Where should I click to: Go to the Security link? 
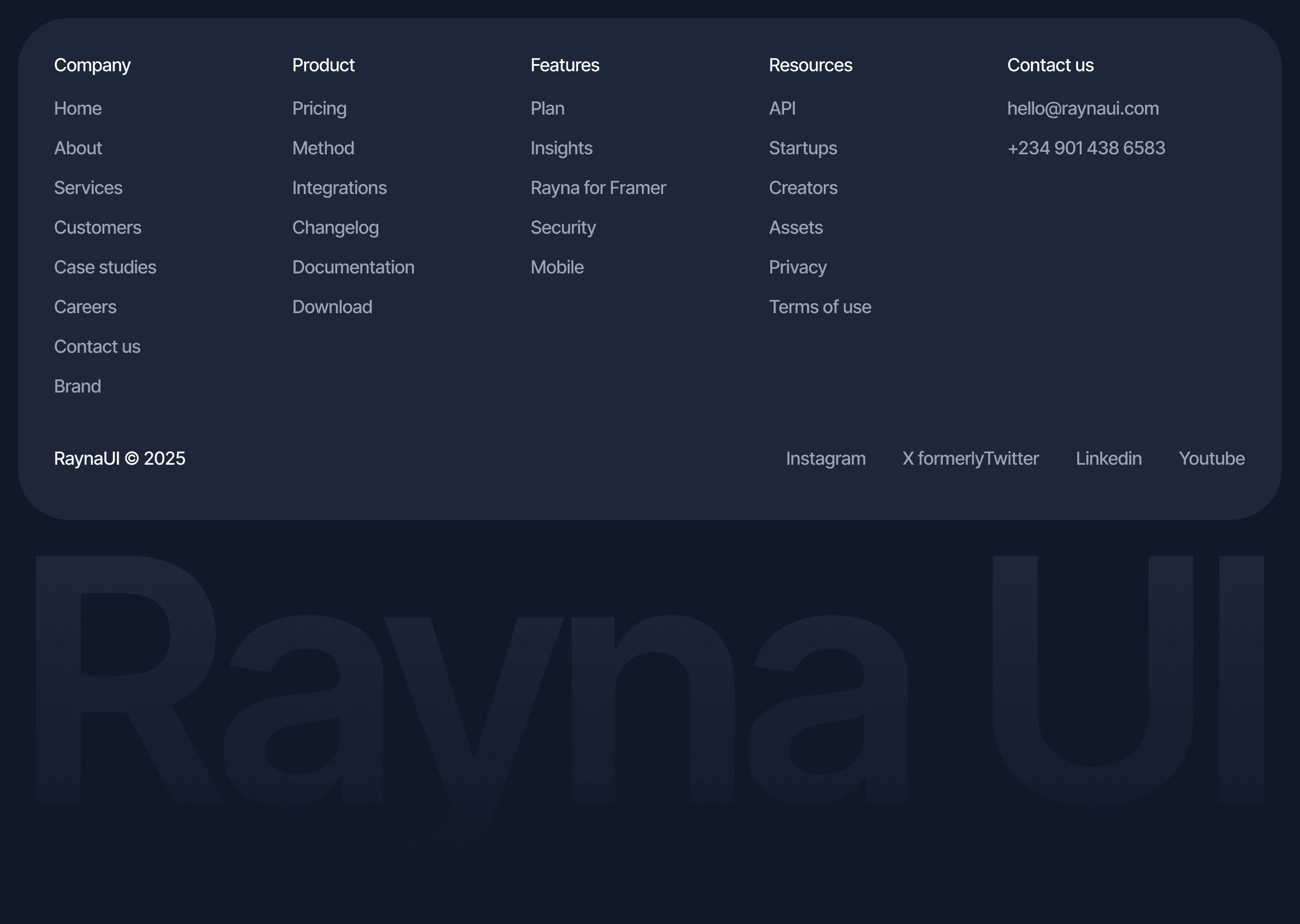[563, 227]
